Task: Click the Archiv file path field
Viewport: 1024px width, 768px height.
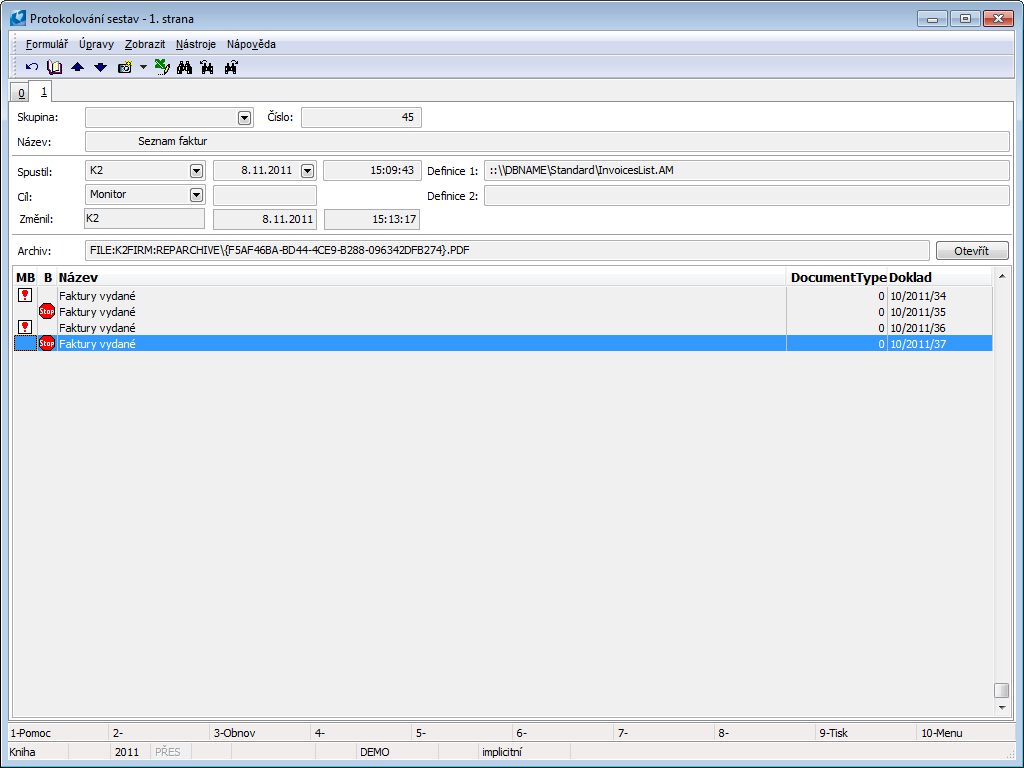Action: click(x=507, y=250)
